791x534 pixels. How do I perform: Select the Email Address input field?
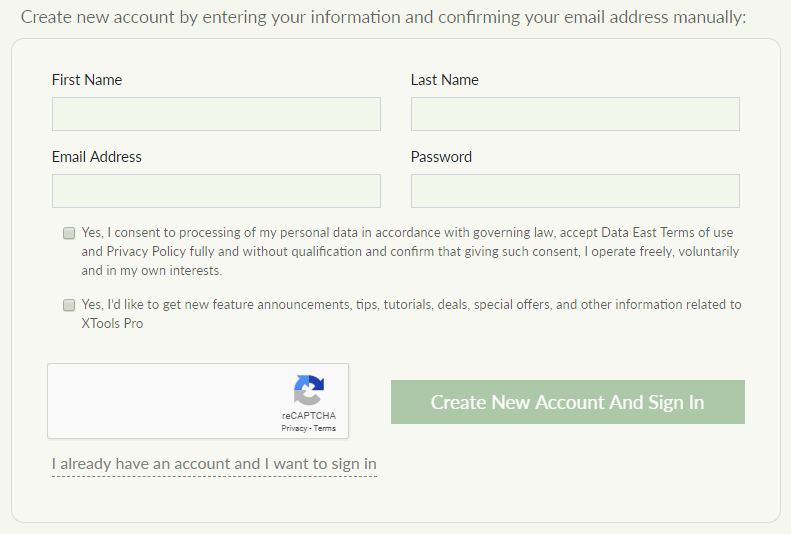216,191
